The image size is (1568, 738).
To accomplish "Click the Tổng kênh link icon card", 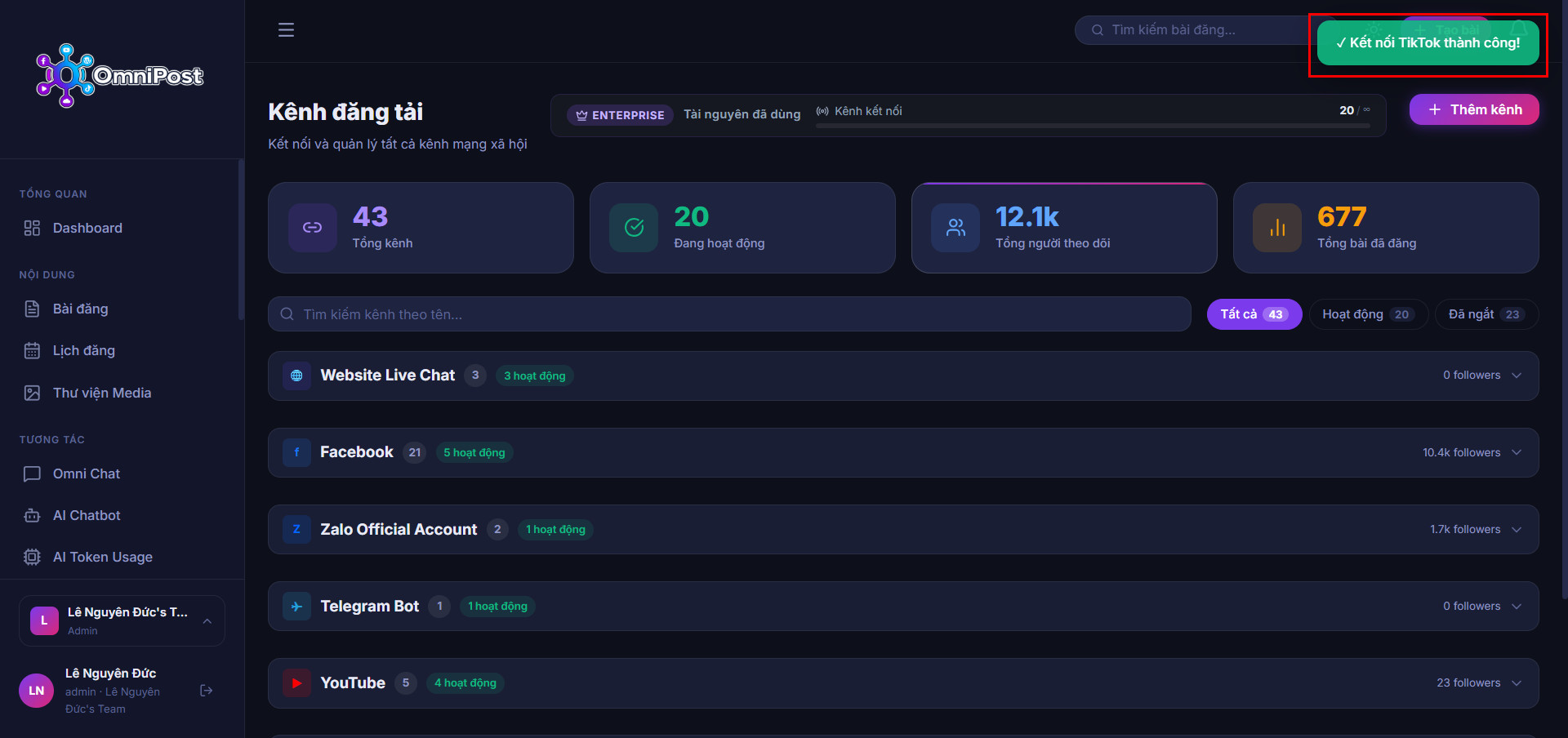I will (312, 228).
